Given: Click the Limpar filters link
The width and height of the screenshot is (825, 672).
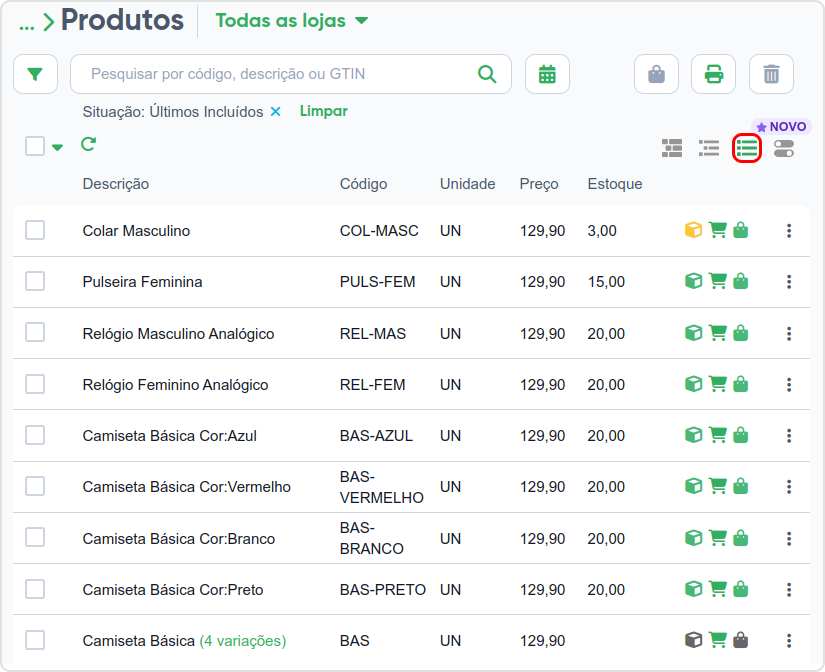Looking at the screenshot, I should 324,111.
